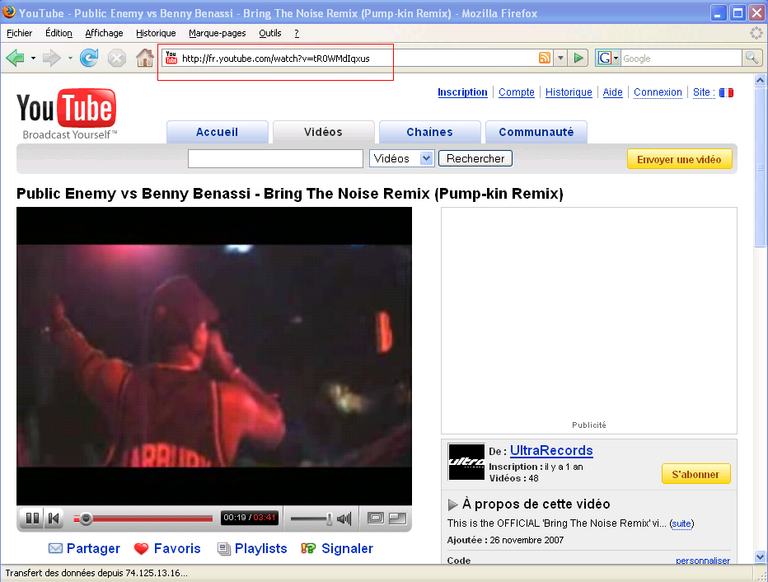Click the red heart Favoris icon
The height and width of the screenshot is (582, 768).
[x=141, y=549]
